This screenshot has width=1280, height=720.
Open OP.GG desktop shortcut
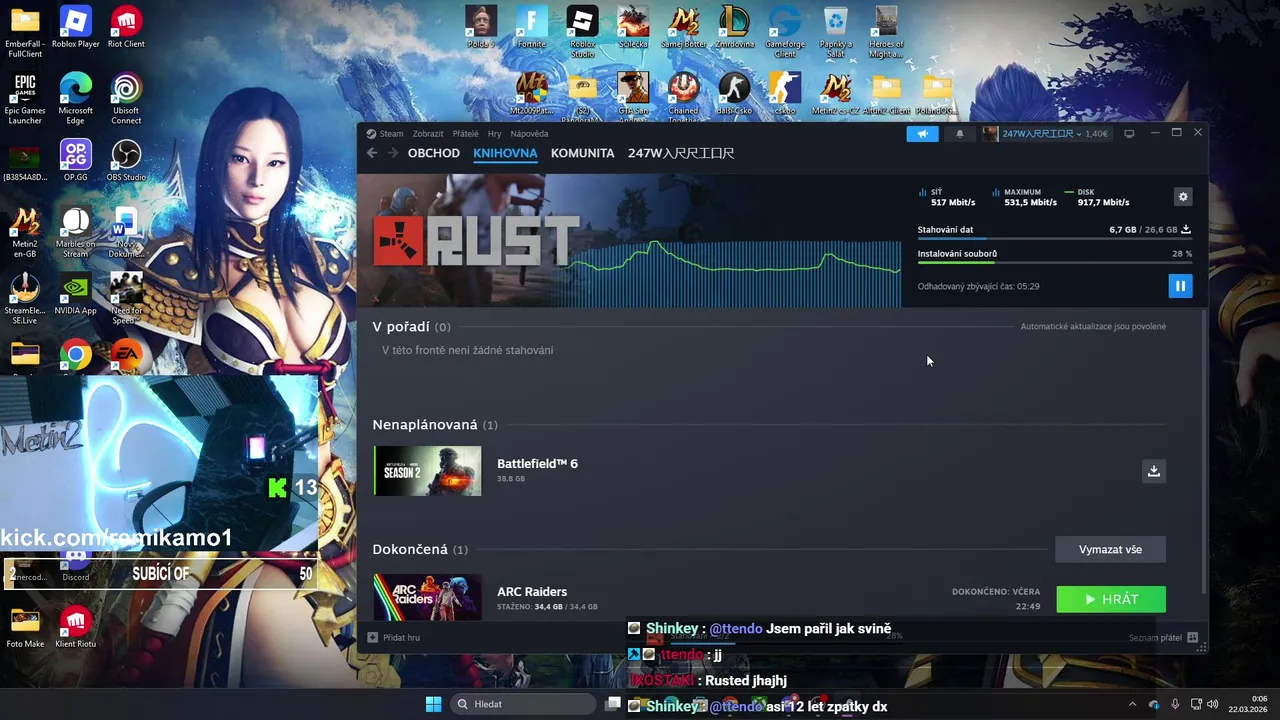tap(76, 160)
